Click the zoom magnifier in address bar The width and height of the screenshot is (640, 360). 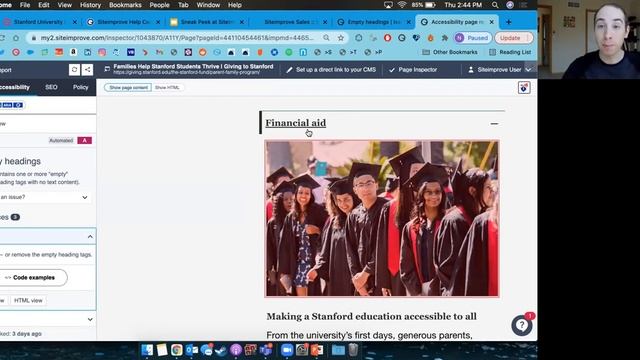[x=326, y=38]
